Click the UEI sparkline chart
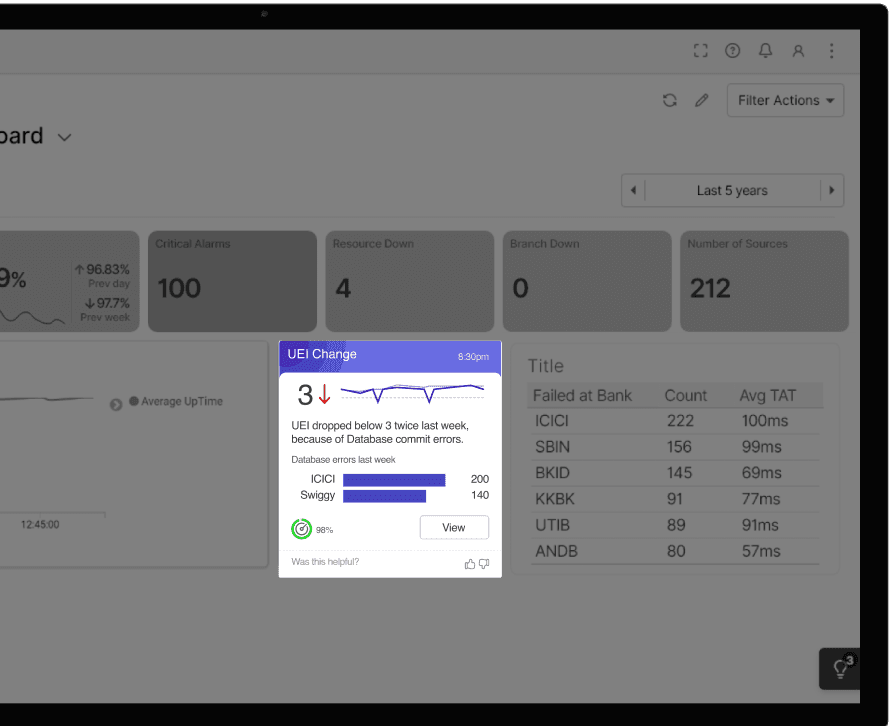Image resolution: width=889 pixels, height=726 pixels. pos(412,392)
